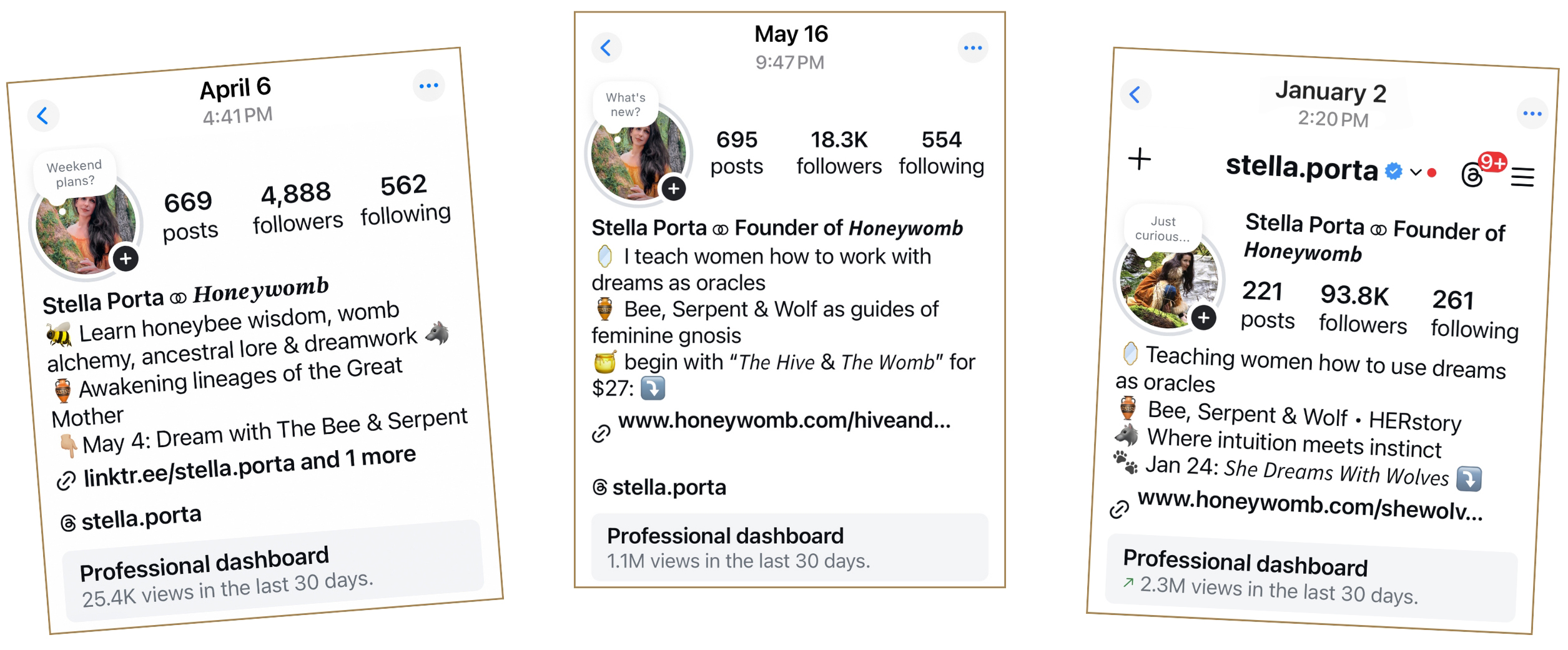Tap the back chevron on April 6 card
Image resolution: width=1568 pixels, height=650 pixels.
pyautogui.click(x=42, y=116)
